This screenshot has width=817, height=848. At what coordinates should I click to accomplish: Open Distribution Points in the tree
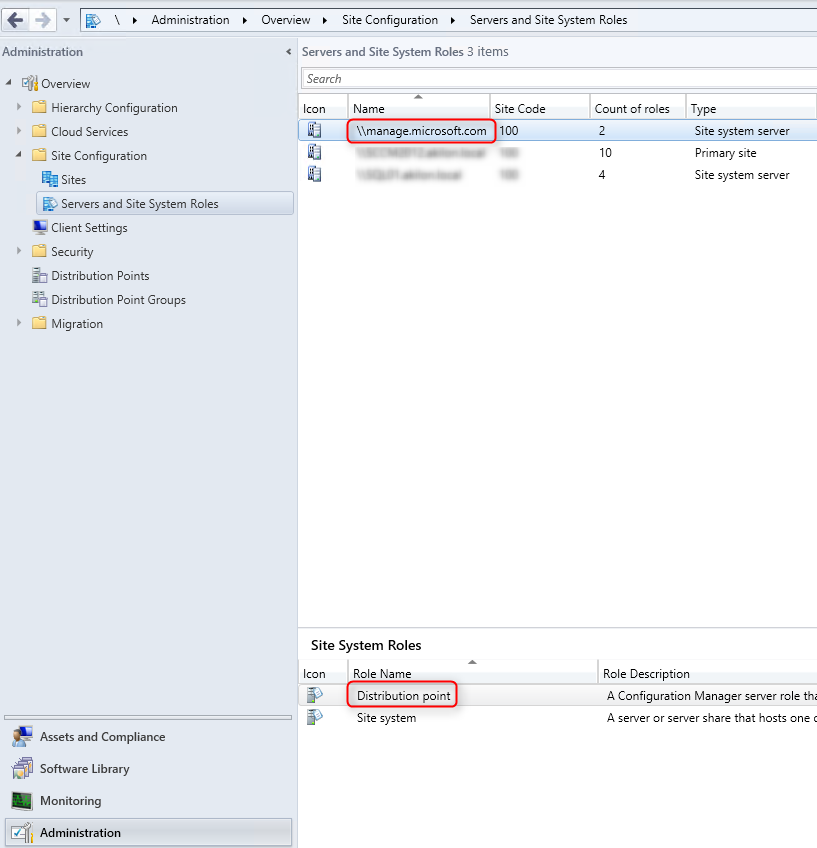[100, 276]
